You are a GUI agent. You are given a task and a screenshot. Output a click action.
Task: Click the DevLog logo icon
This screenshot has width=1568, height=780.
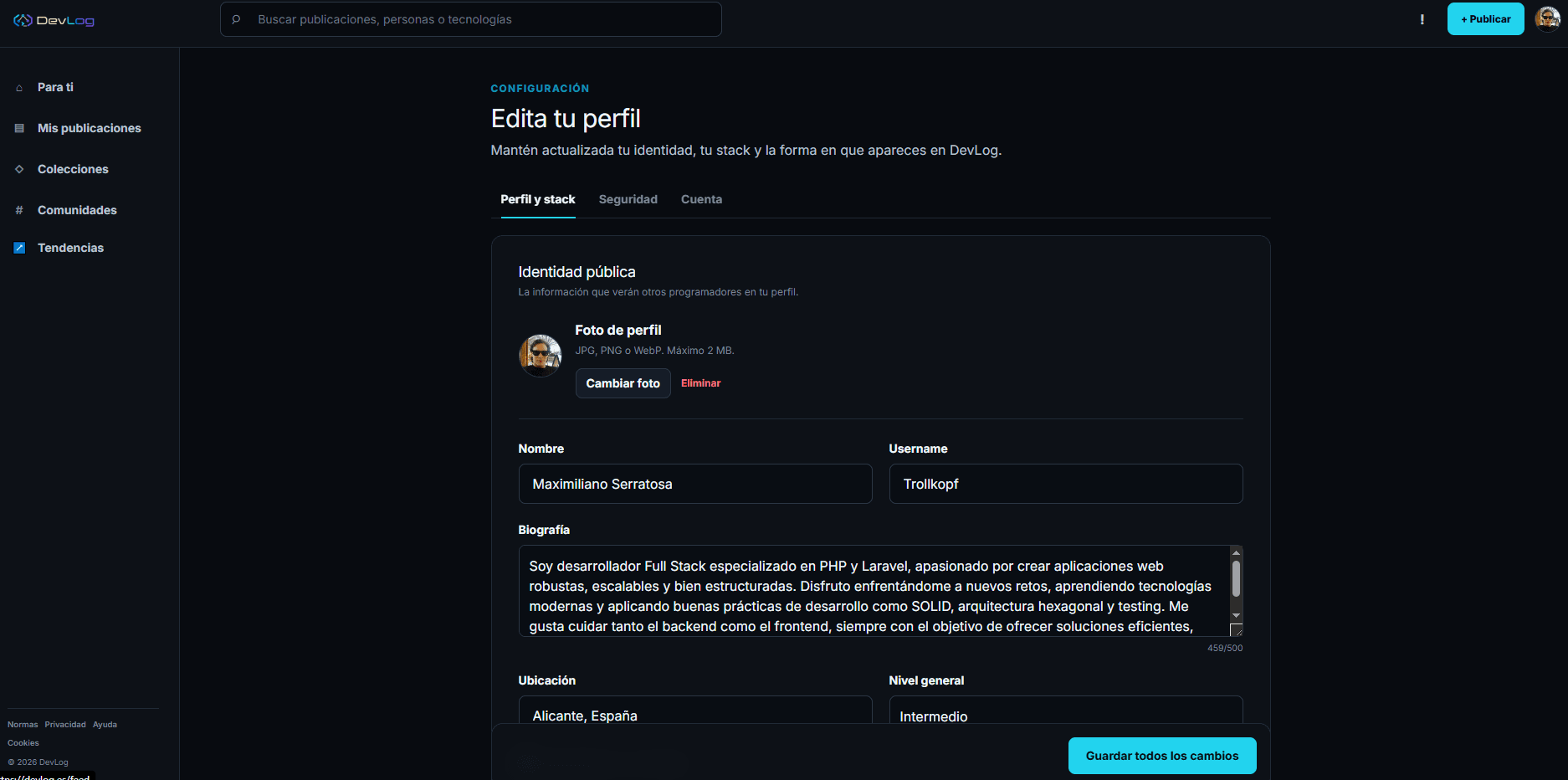pos(23,20)
